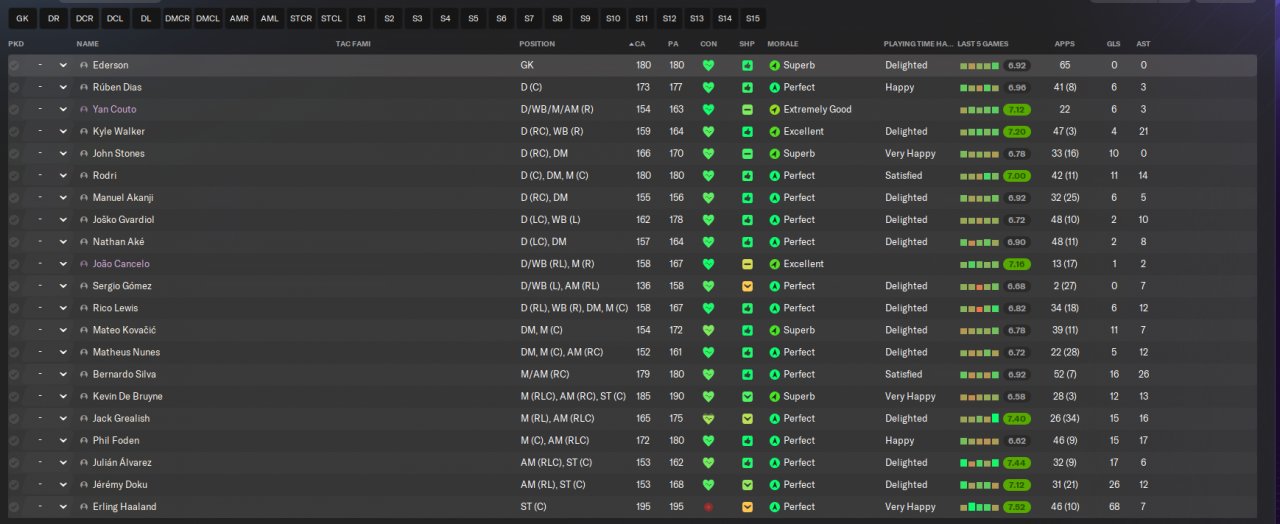Click Julián Álvarez's 7.44 average rating badge
Image resolution: width=1280 pixels, height=524 pixels.
[1017, 463]
